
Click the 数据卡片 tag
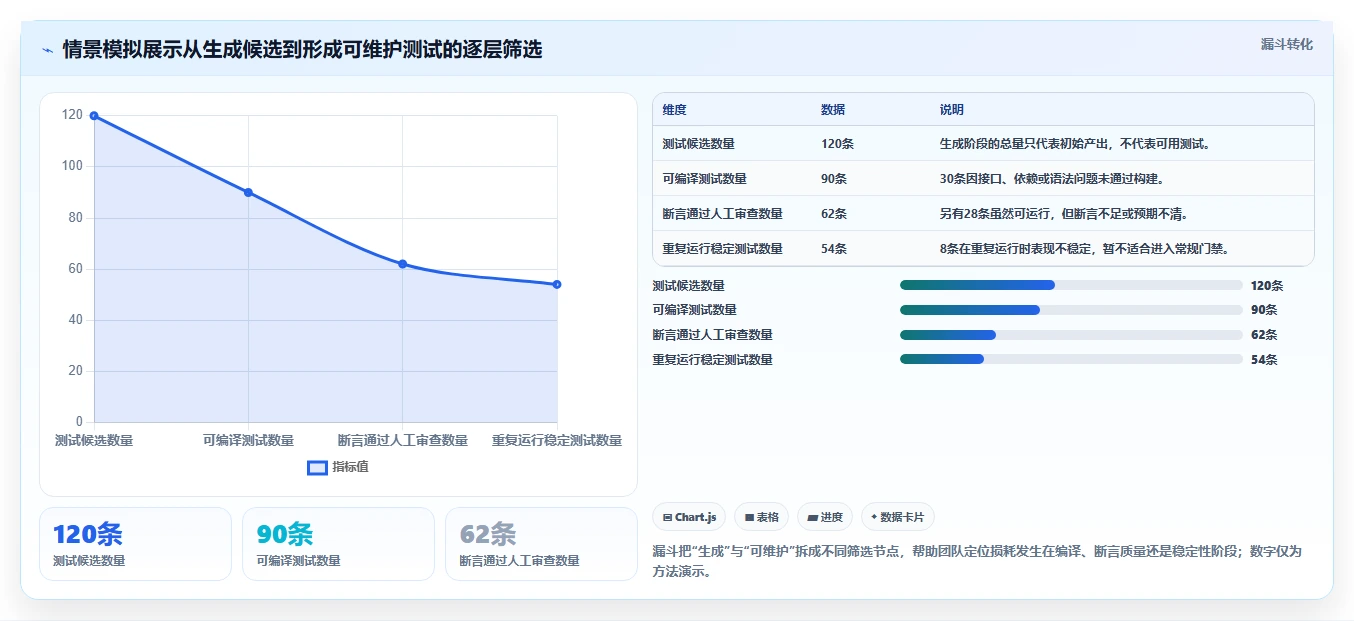point(898,517)
